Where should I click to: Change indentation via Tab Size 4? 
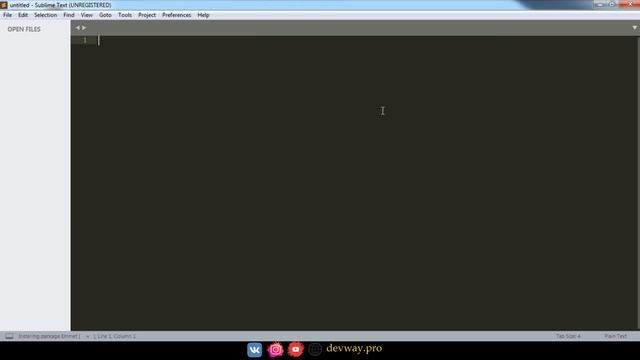pyautogui.click(x=568, y=336)
